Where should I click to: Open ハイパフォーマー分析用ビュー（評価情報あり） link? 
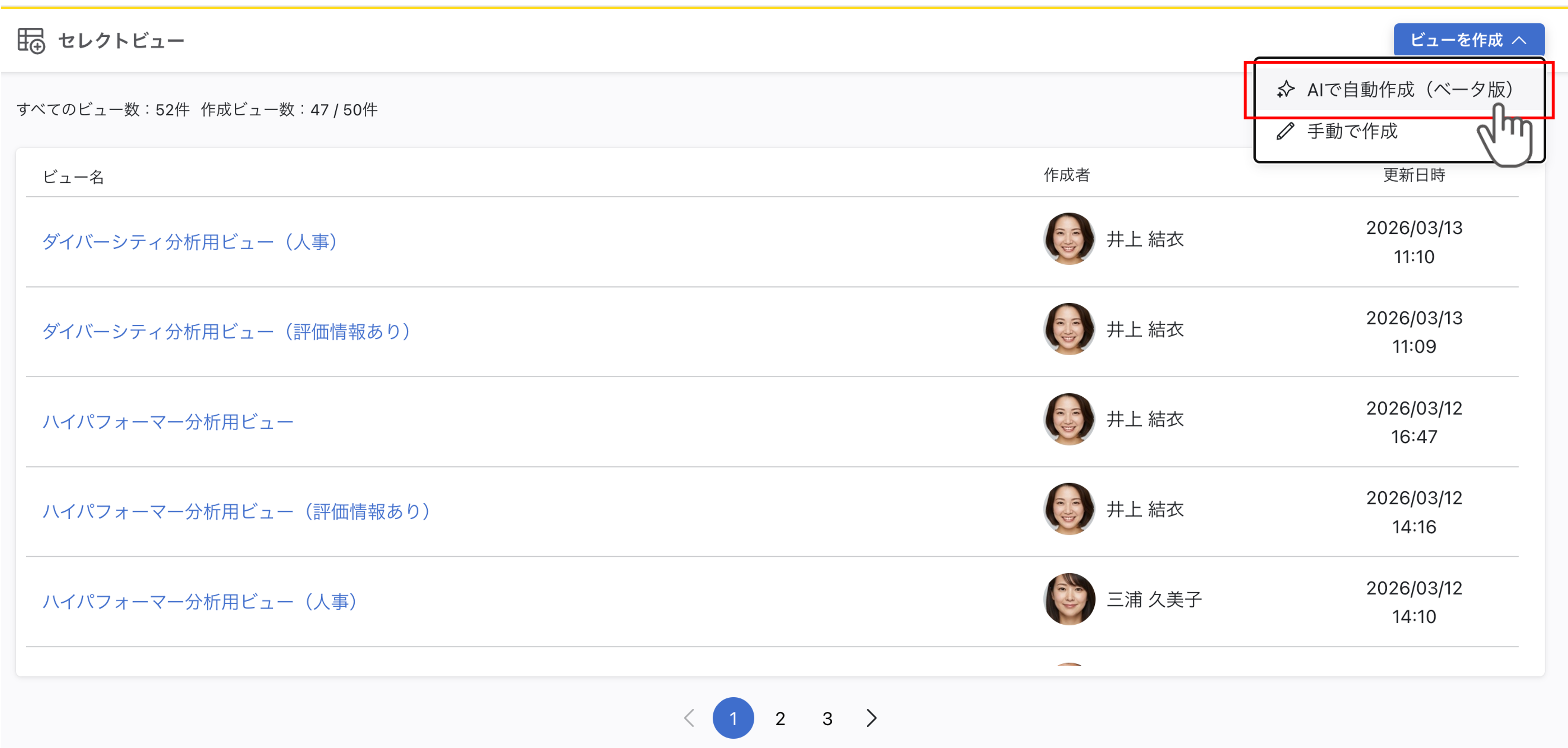pyautogui.click(x=236, y=512)
